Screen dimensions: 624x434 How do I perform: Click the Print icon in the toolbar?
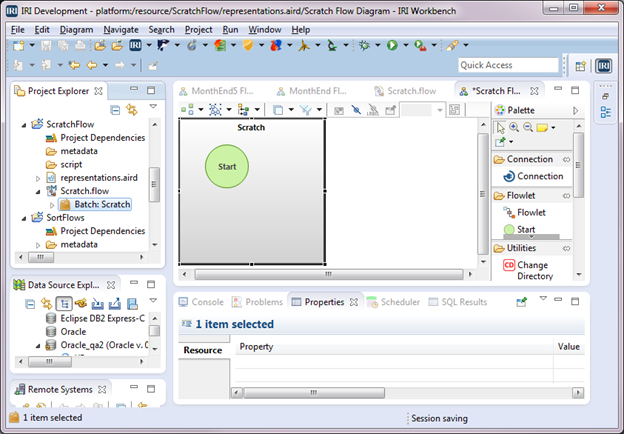pos(80,46)
